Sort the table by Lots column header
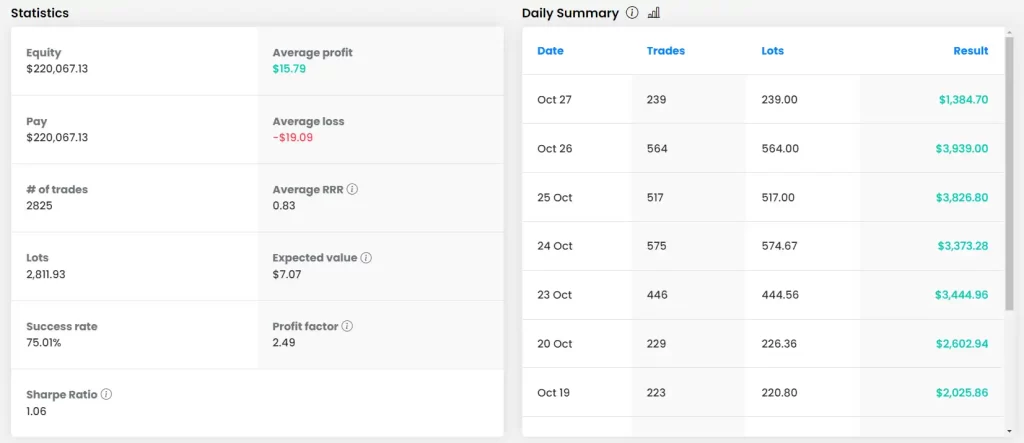The height and width of the screenshot is (443, 1024). 773,51
